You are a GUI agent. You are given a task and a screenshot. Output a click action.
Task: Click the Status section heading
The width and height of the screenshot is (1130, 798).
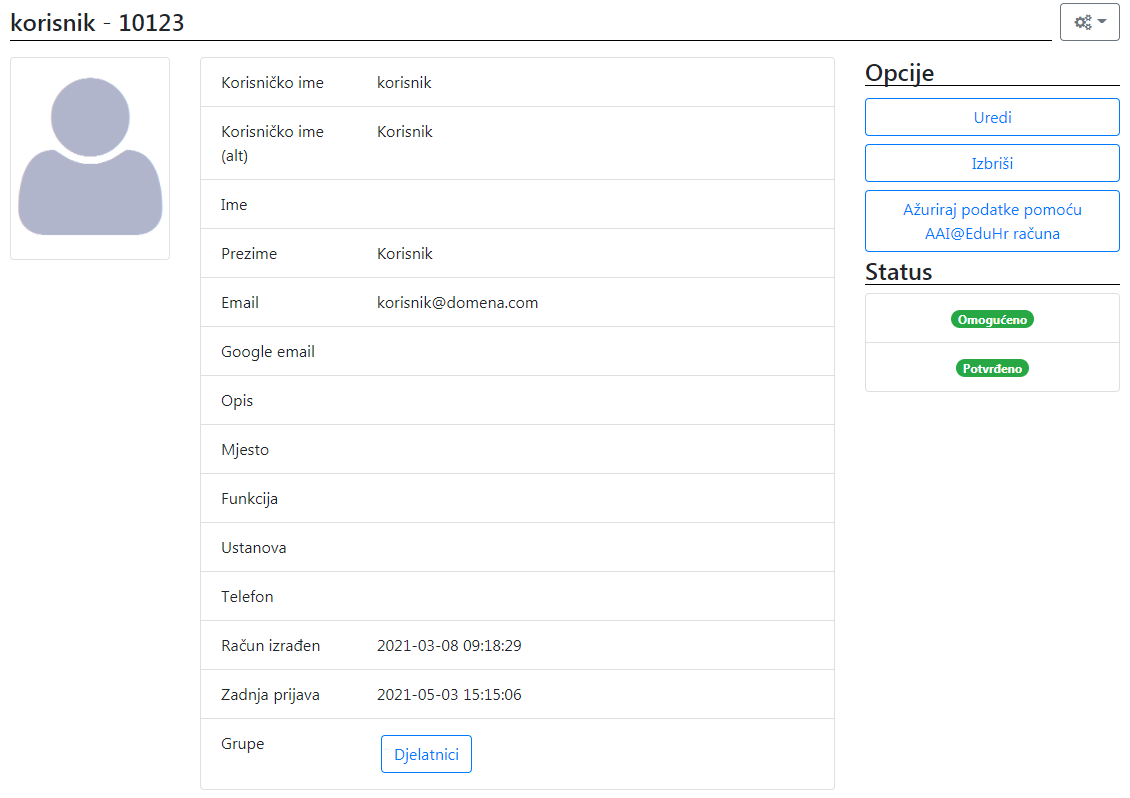tap(897, 271)
